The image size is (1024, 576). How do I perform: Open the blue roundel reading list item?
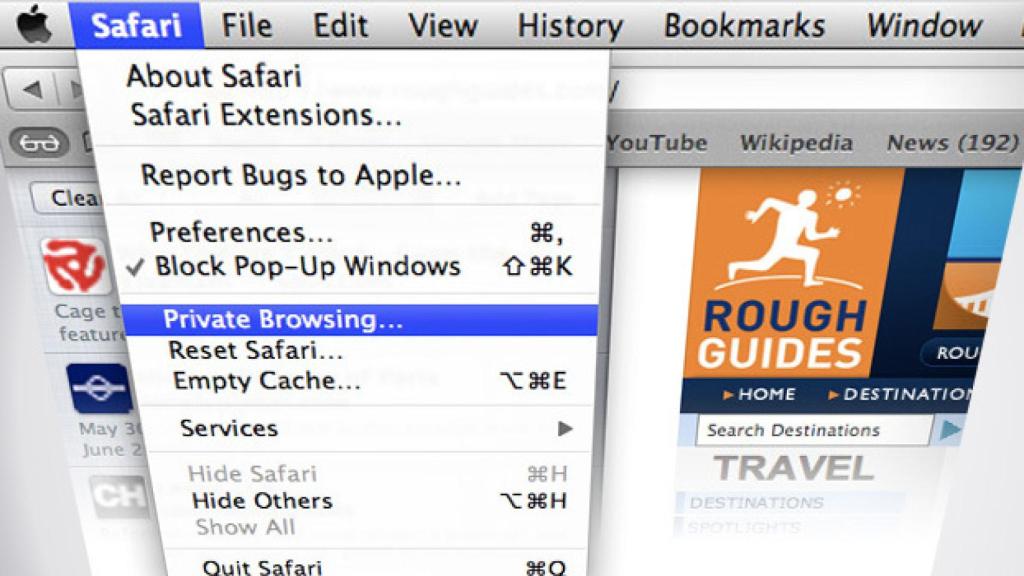tap(99, 389)
